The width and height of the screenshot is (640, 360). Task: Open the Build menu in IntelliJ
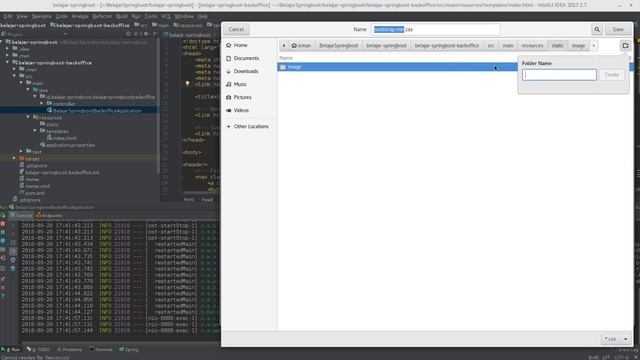122,16
